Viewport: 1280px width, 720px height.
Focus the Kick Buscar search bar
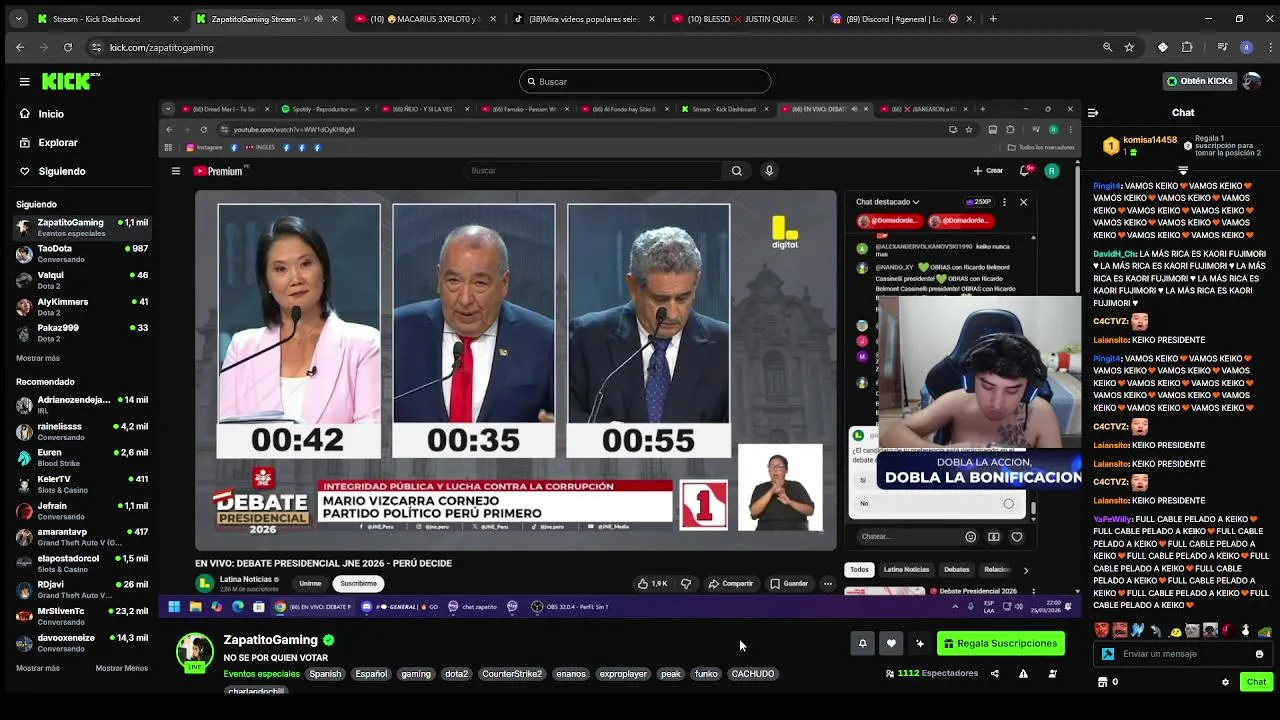coord(645,82)
